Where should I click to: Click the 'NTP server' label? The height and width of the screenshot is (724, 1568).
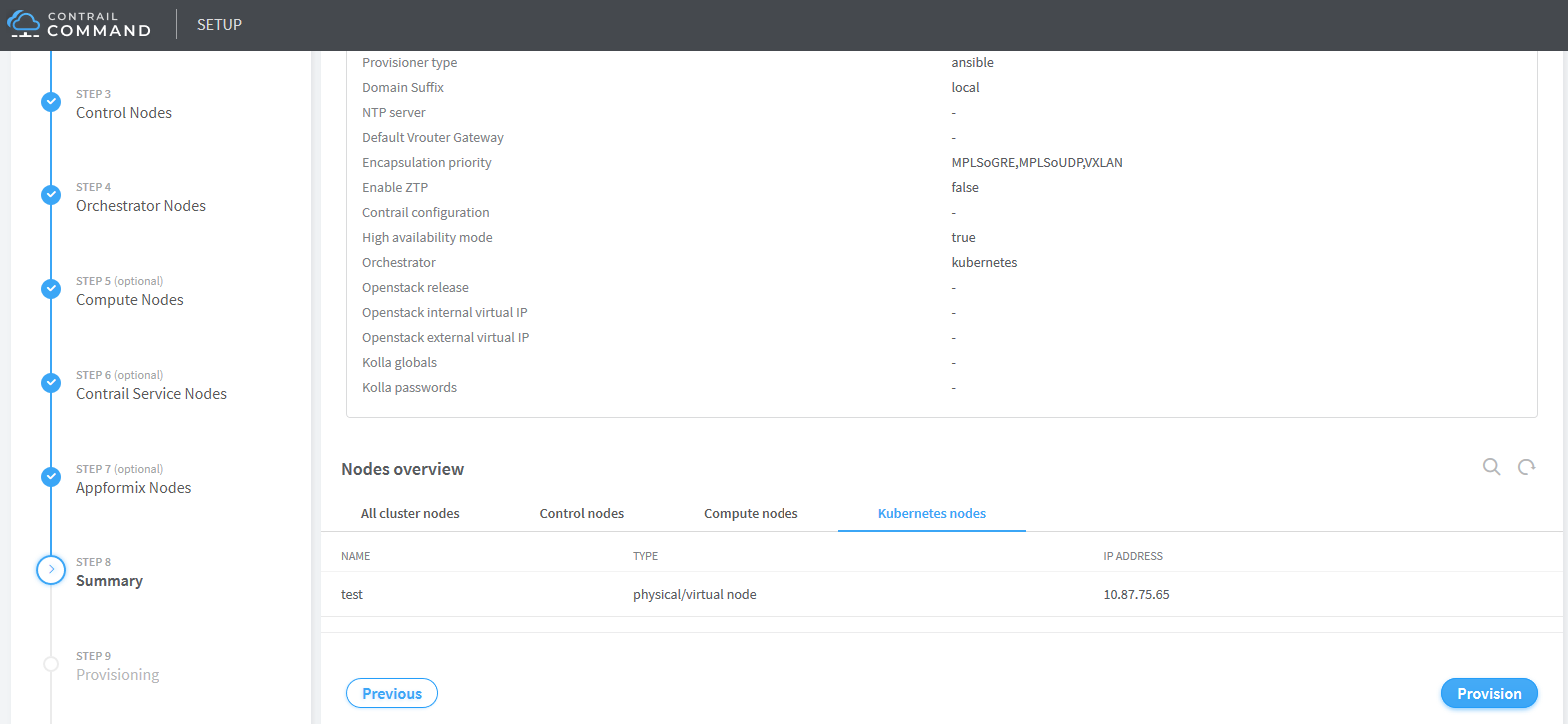pyautogui.click(x=393, y=112)
